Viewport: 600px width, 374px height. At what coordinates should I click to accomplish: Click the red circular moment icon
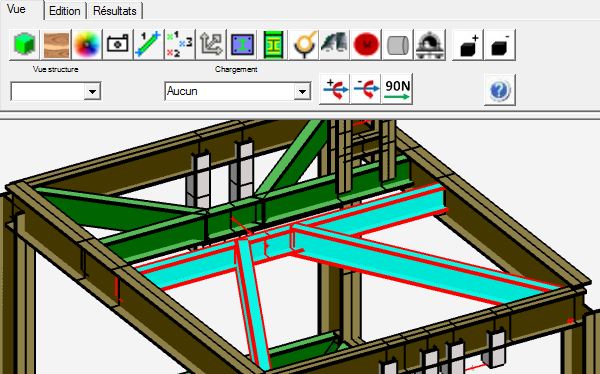point(366,44)
